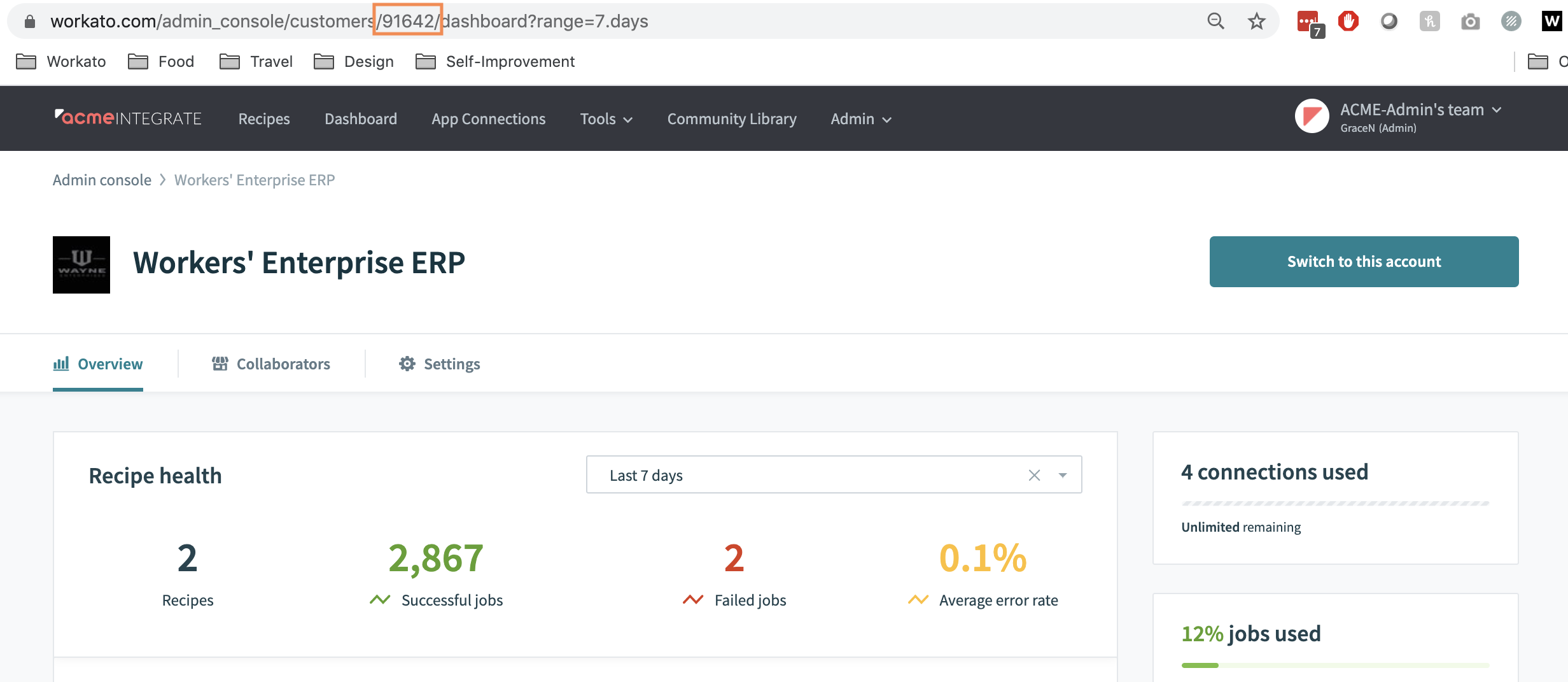Click Switch to this account
The height and width of the screenshot is (682, 1568).
tap(1364, 261)
